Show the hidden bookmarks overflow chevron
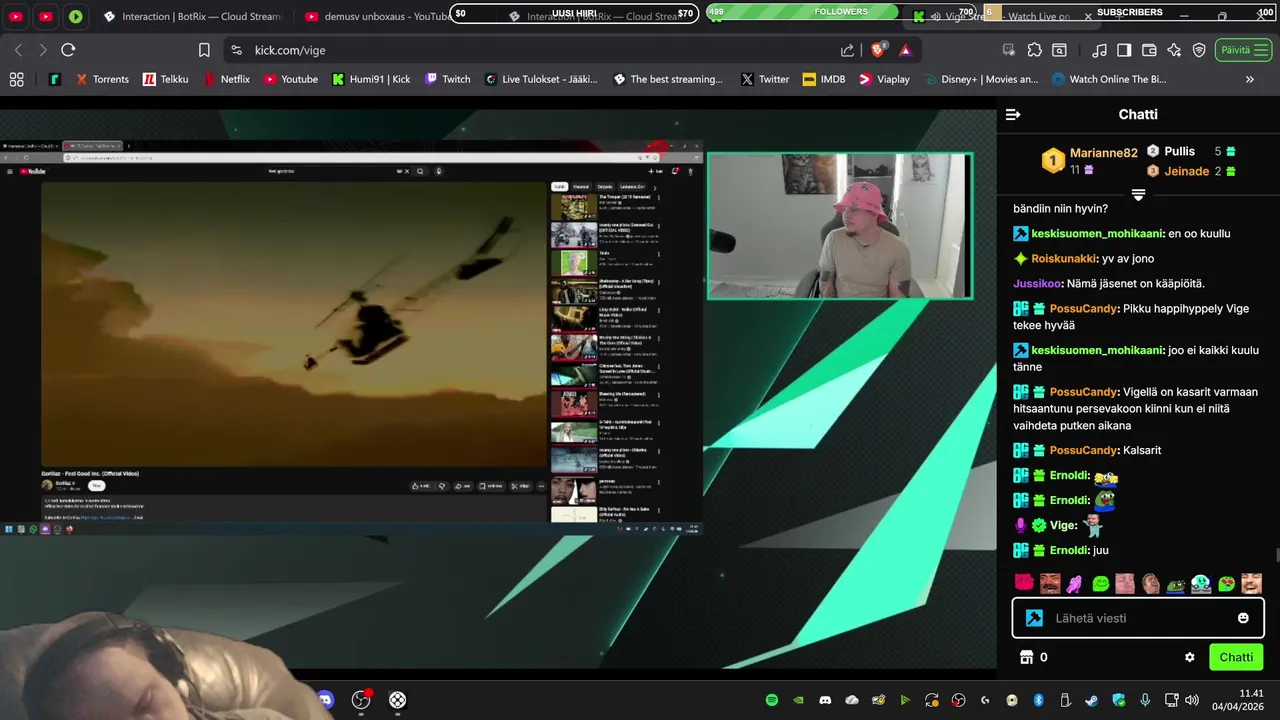The height and width of the screenshot is (720, 1280). click(x=1250, y=79)
